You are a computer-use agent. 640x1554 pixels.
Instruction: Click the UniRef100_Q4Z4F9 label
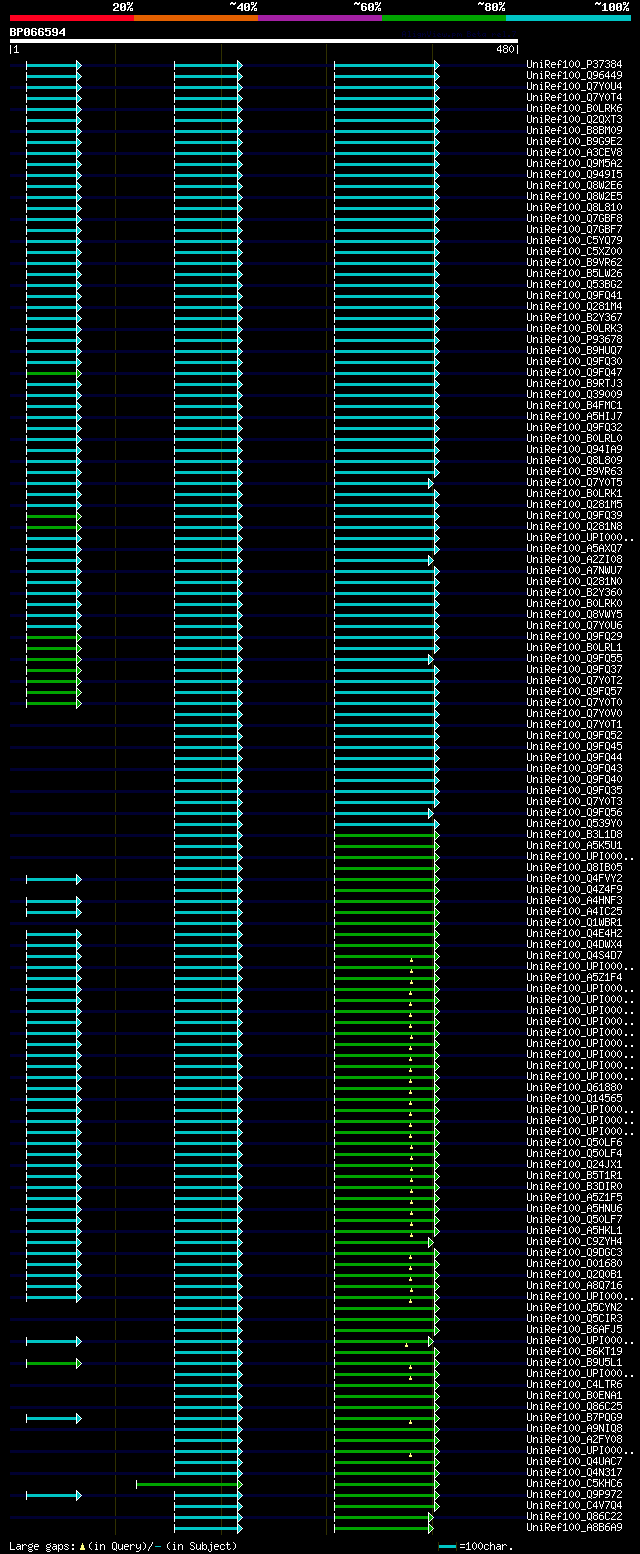click(x=574, y=889)
